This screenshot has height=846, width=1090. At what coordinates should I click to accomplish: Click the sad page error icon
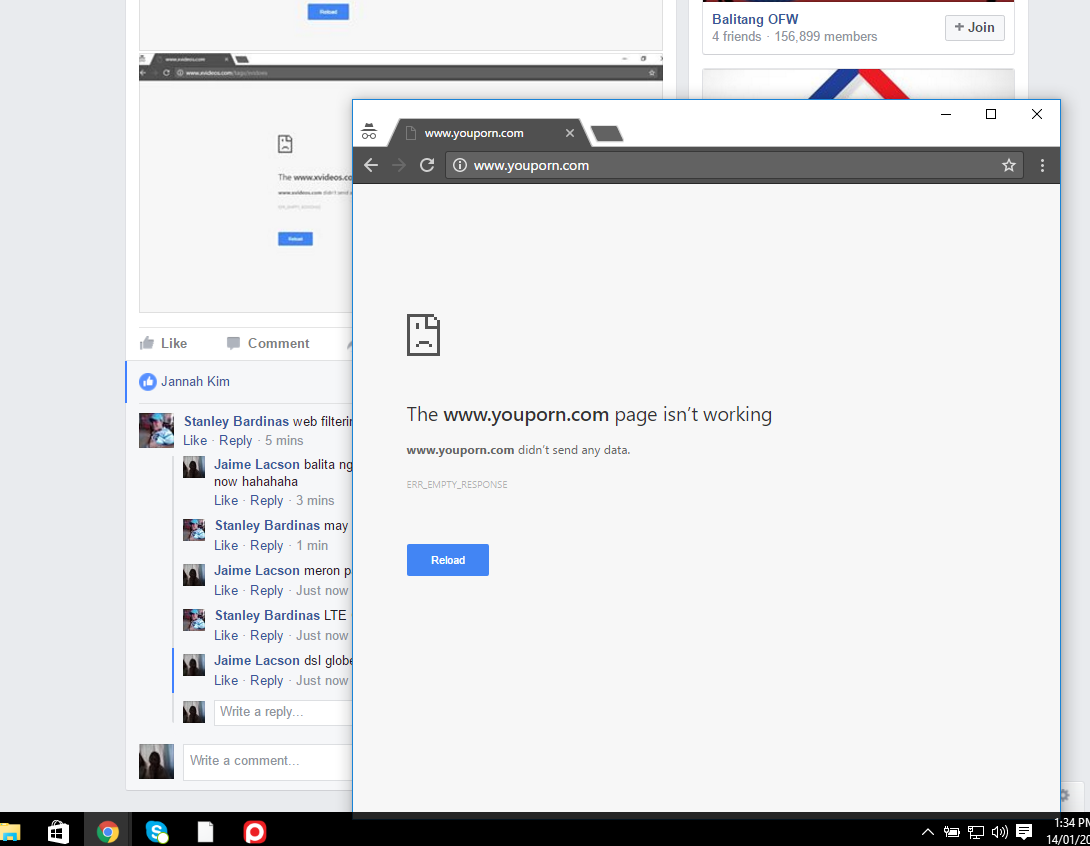(423, 335)
